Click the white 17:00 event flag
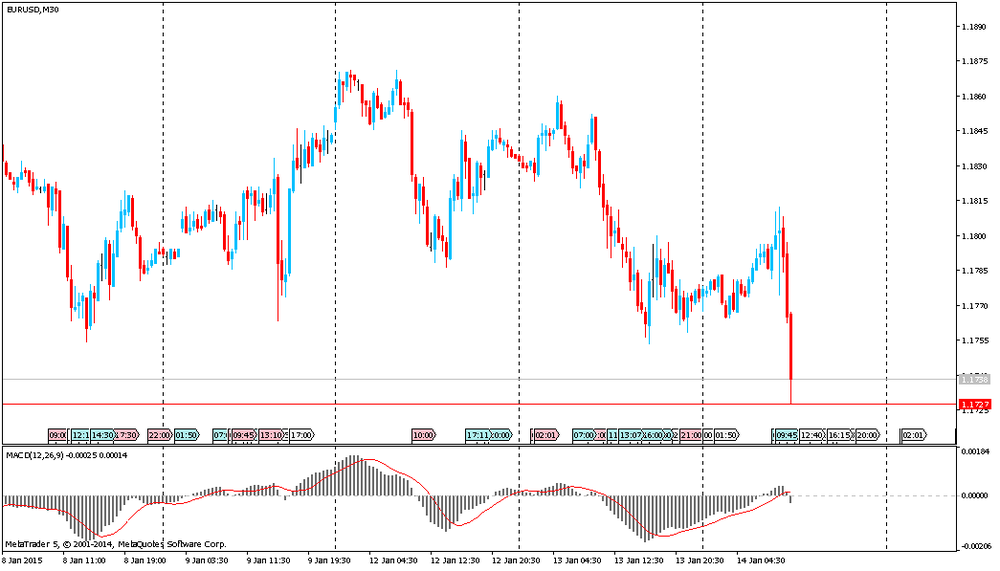This screenshot has width=1000, height=571. [301, 435]
